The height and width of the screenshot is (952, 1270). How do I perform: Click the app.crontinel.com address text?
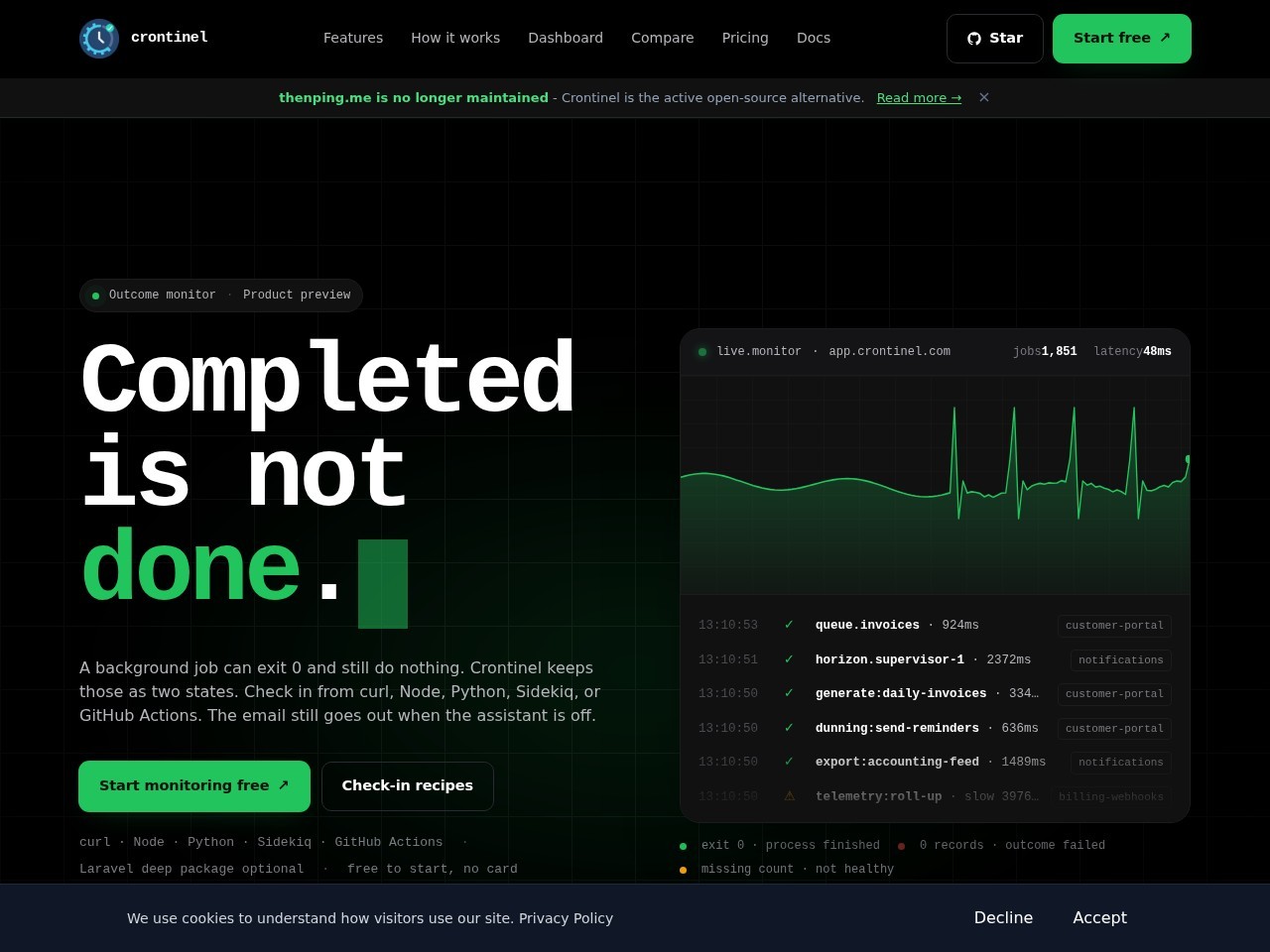click(890, 351)
